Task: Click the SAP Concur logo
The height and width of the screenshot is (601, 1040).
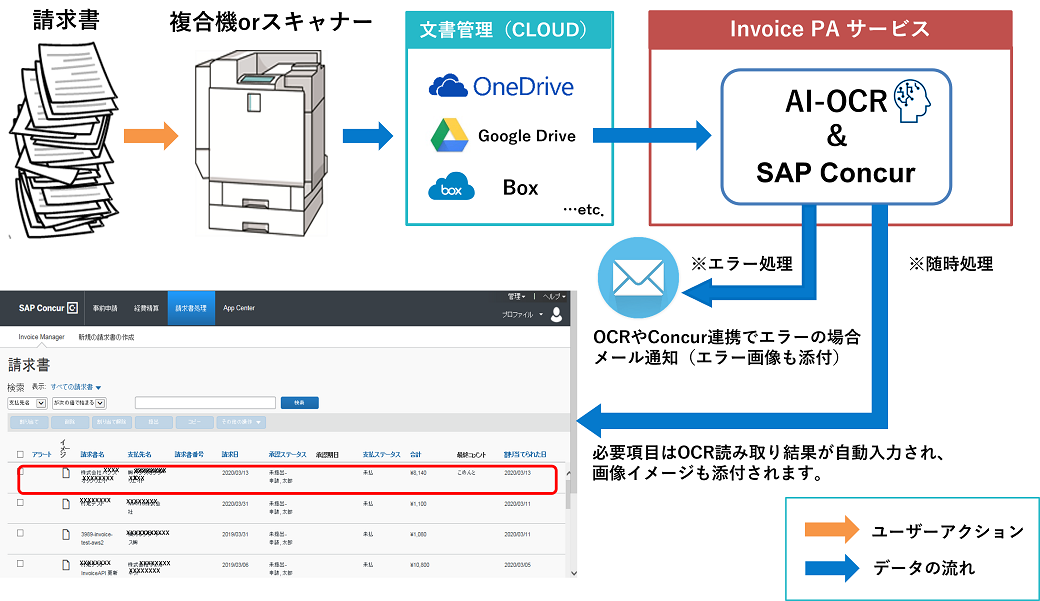Action: point(48,308)
